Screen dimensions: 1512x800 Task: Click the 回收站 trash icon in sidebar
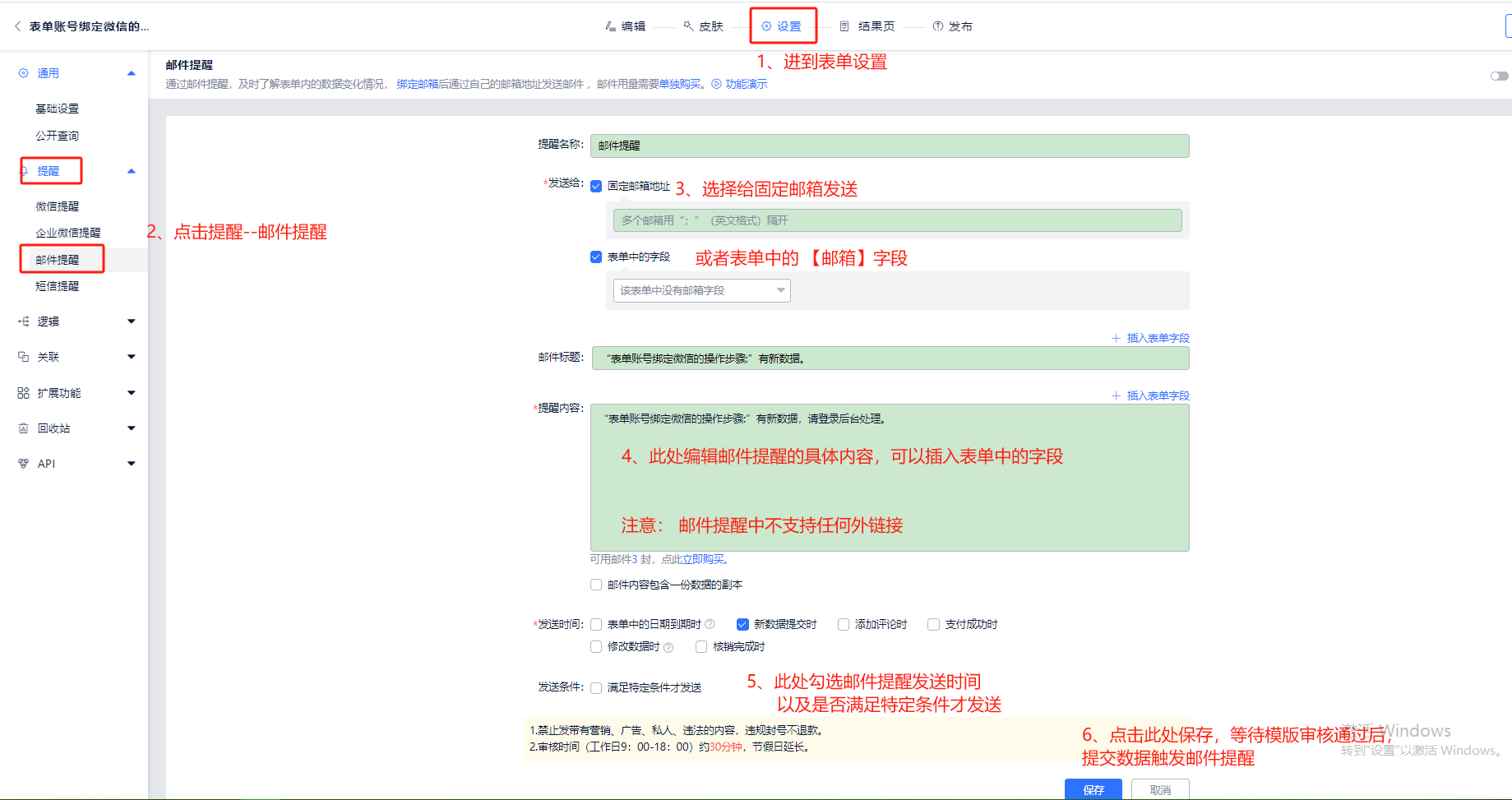tap(24, 428)
